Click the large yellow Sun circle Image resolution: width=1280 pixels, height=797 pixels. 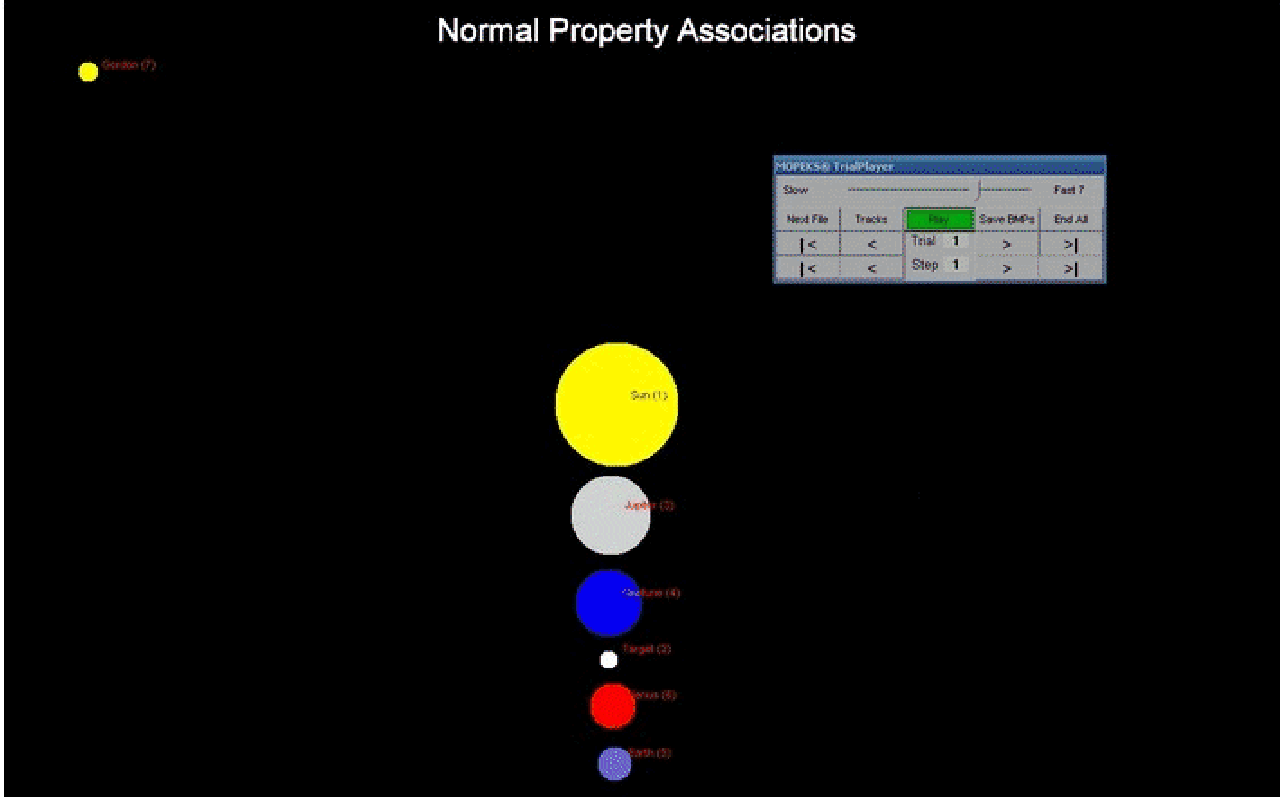click(616, 404)
